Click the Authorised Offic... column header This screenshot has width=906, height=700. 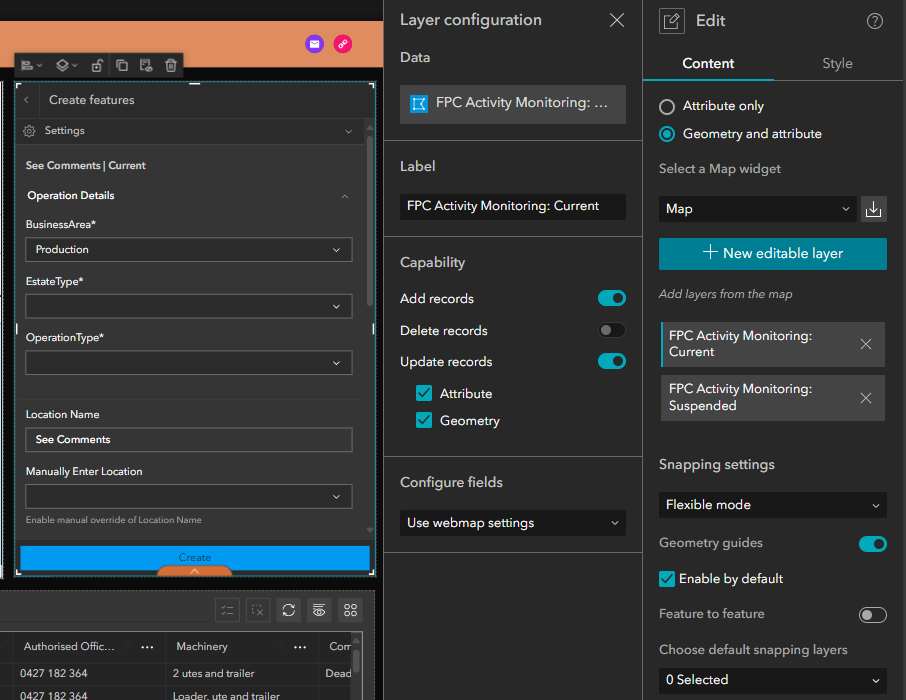click(x=69, y=647)
